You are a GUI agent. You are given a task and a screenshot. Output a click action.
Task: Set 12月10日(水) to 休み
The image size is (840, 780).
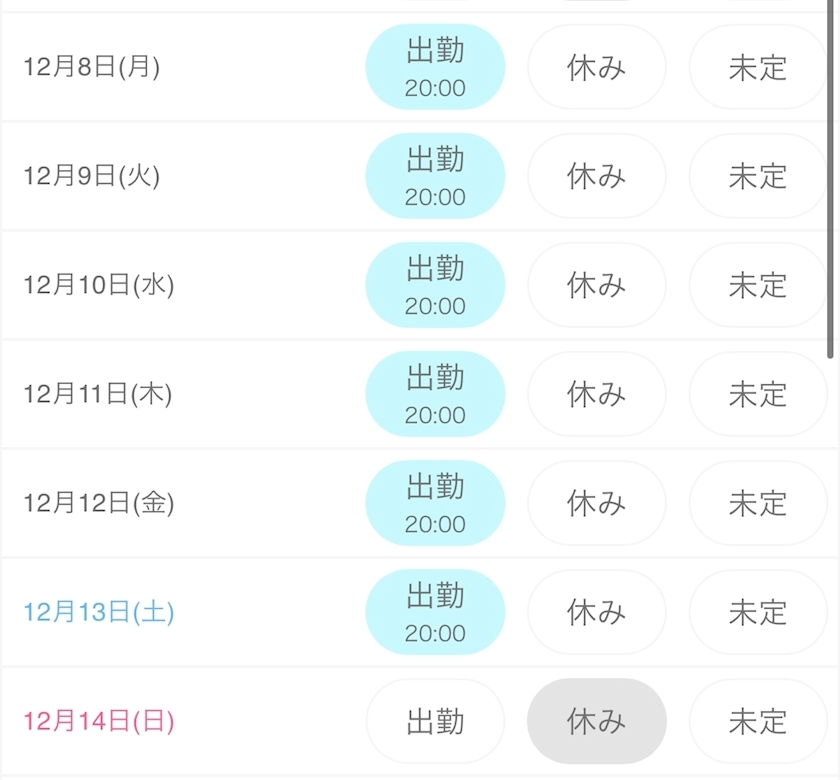(596, 285)
